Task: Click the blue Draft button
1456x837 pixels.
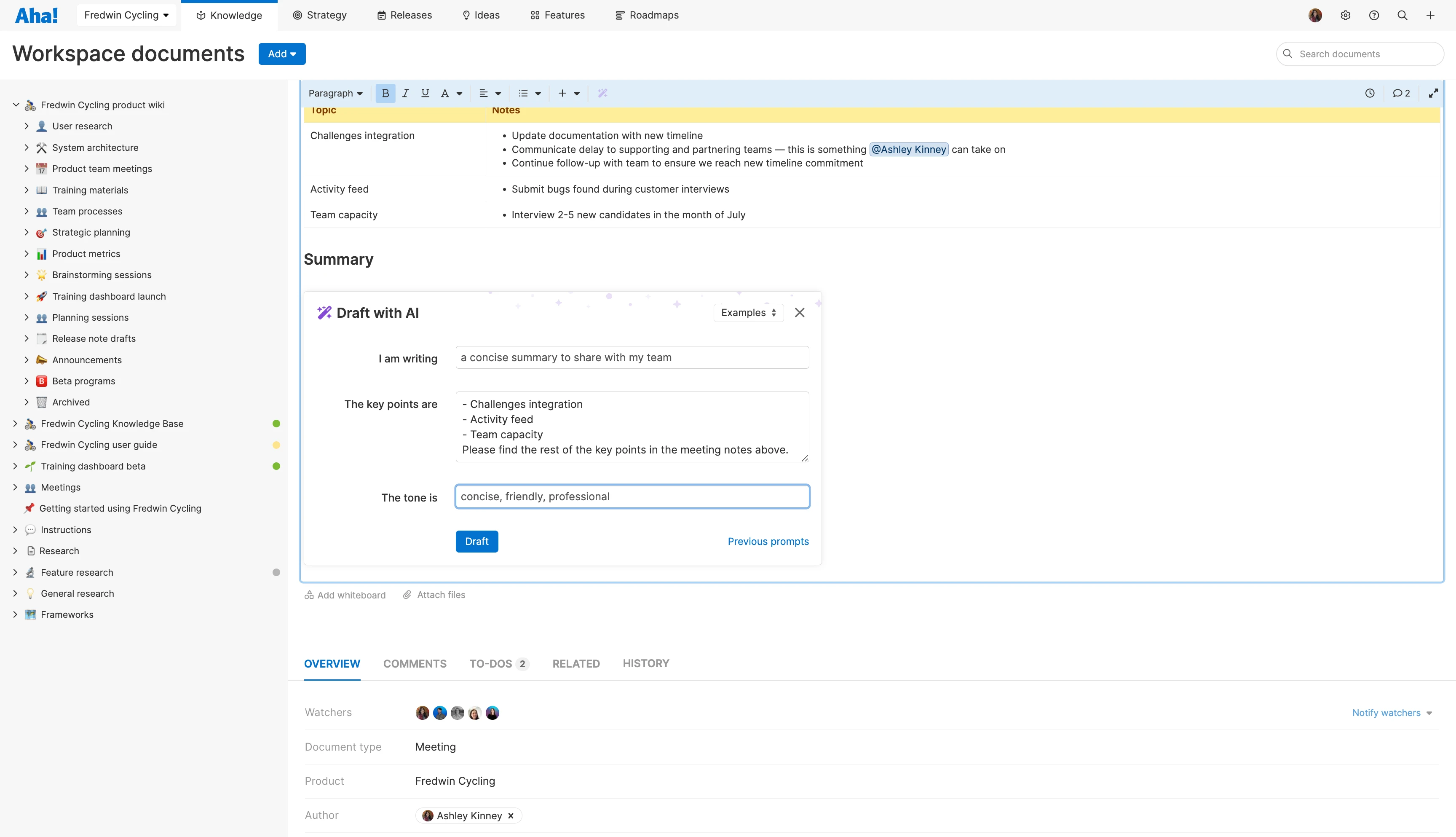Action: [x=476, y=542]
